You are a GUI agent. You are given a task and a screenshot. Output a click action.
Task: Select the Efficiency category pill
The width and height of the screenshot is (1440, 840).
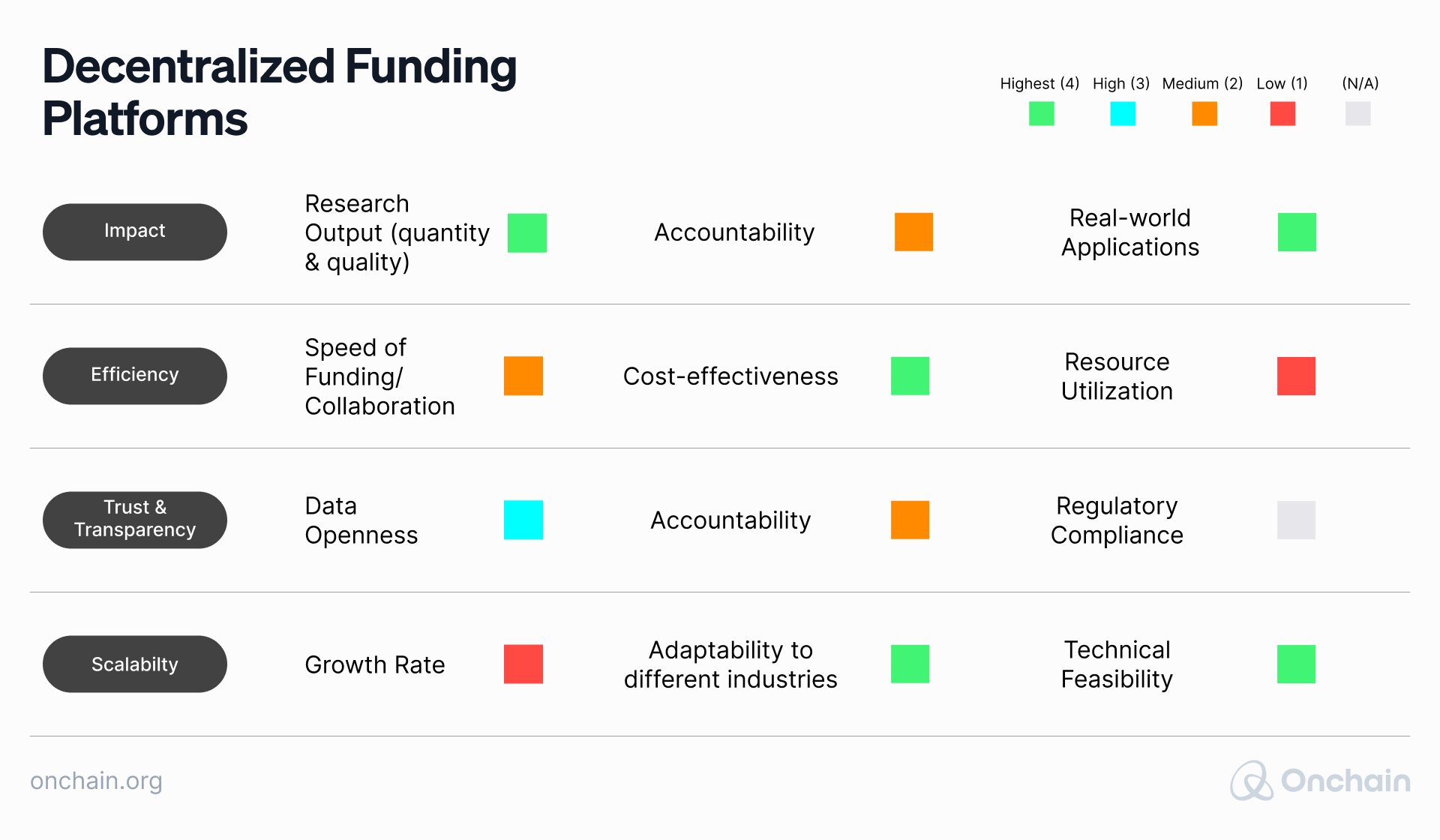[x=135, y=376]
